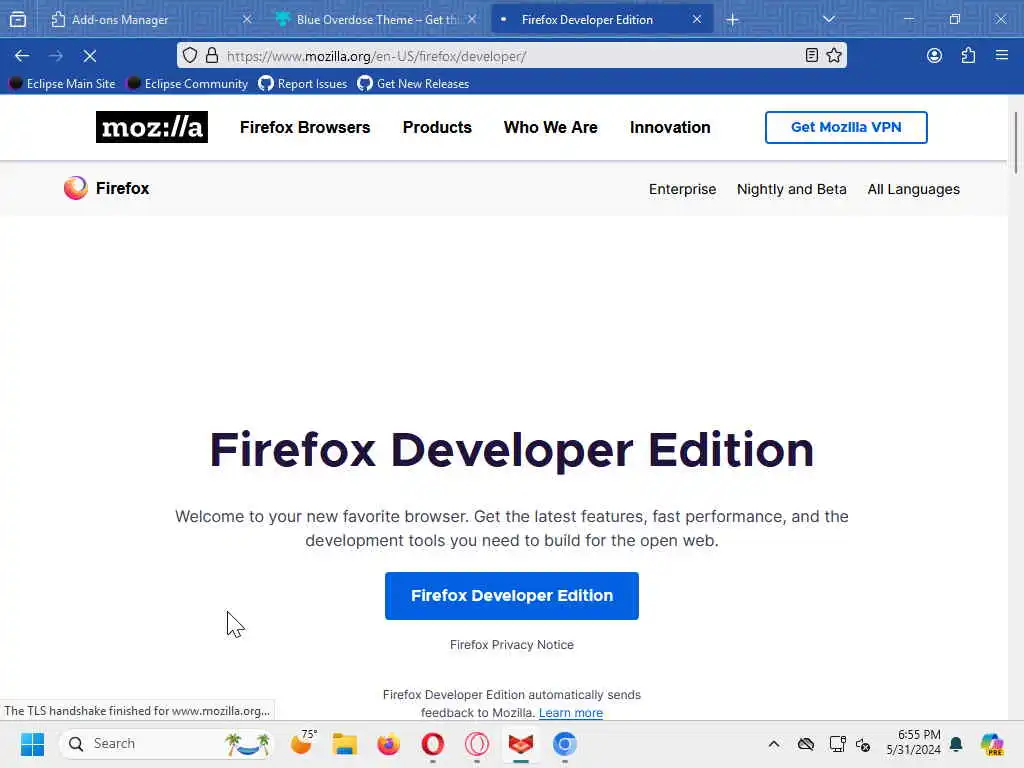Open Nightly and Beta link
Viewport: 1024px width, 768px height.
click(x=792, y=189)
